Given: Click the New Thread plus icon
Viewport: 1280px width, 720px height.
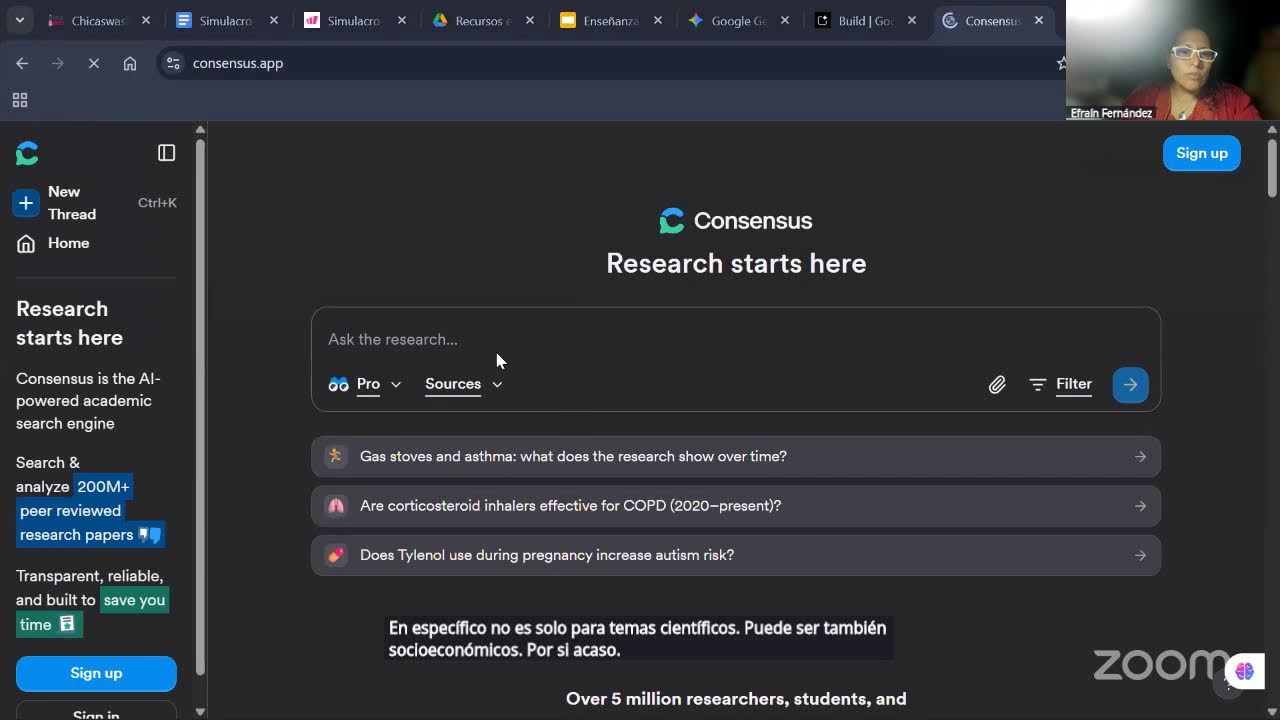Looking at the screenshot, I should point(26,203).
